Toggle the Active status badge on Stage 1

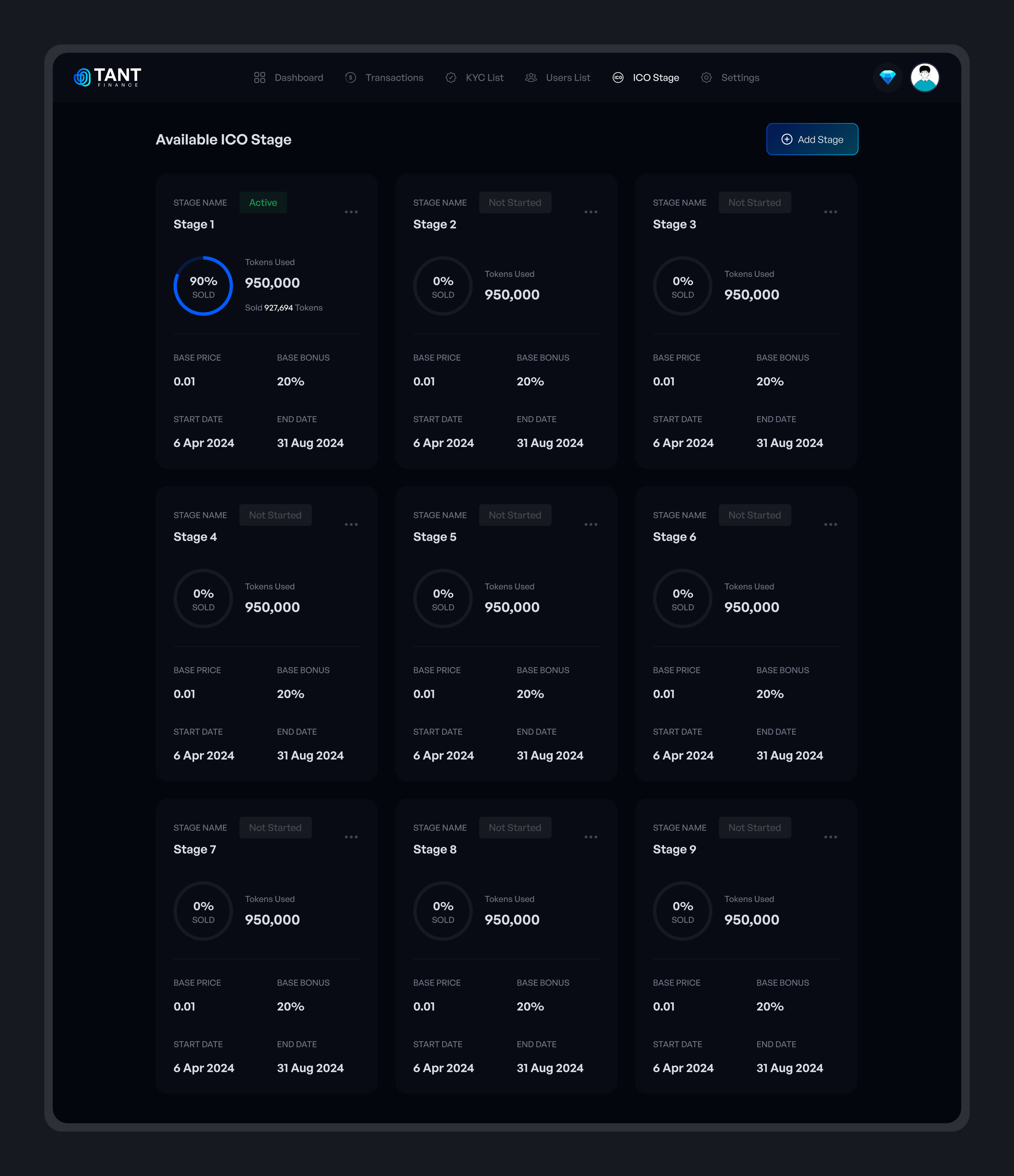pos(263,203)
